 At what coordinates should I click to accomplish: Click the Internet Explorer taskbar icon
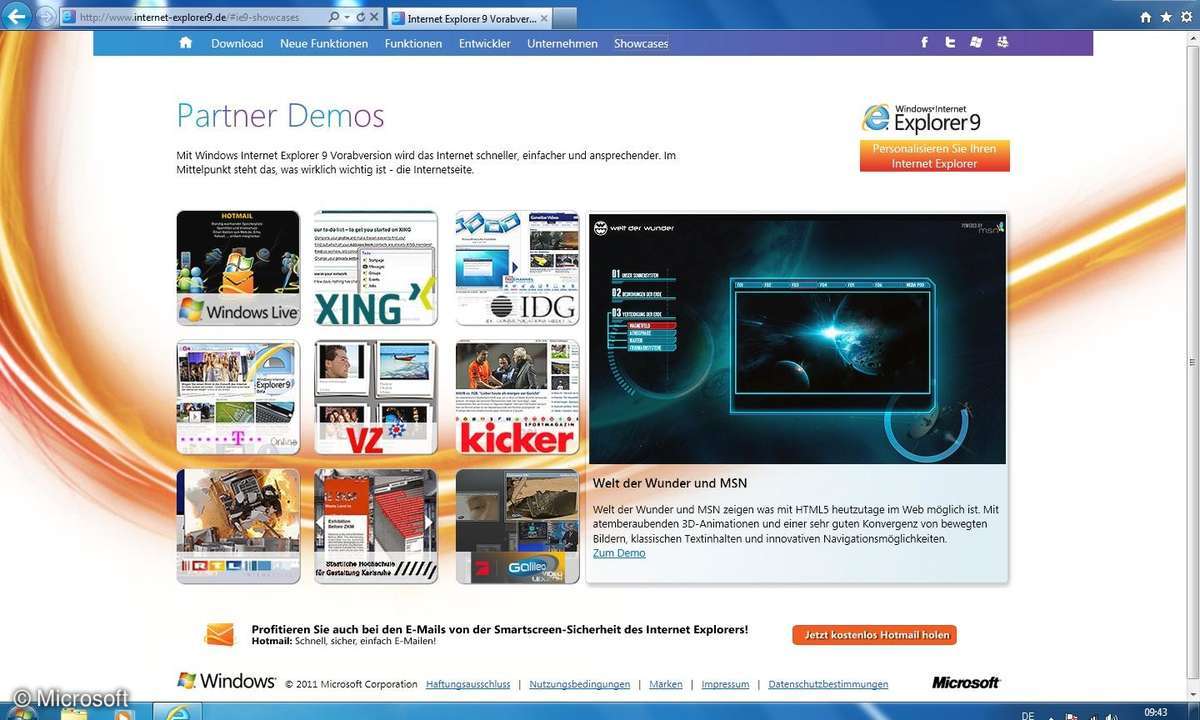pos(180,711)
